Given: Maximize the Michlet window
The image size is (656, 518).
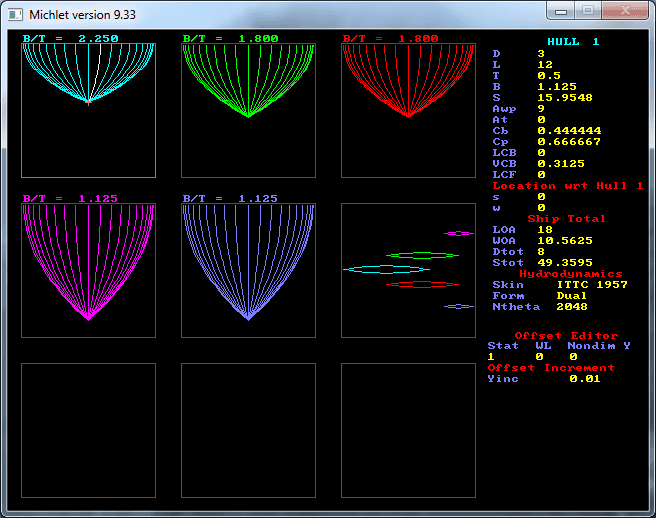Looking at the screenshot, I should [588, 11].
